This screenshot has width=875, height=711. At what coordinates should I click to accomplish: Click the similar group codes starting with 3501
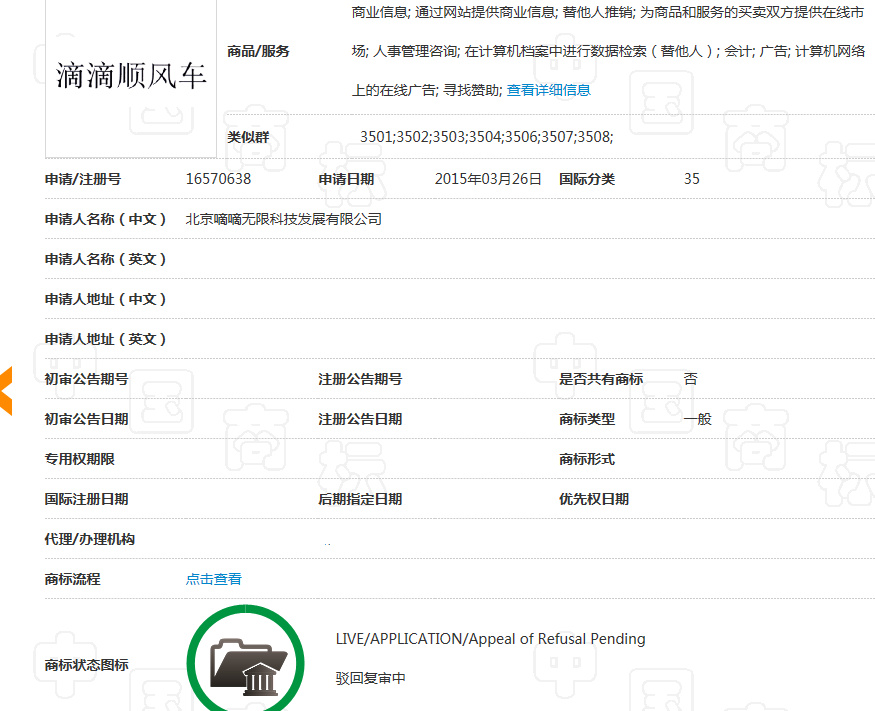487,137
